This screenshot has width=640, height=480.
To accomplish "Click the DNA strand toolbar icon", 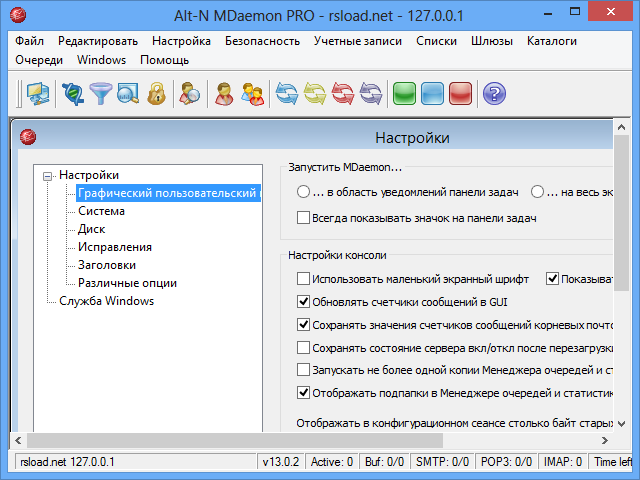I will click(73, 94).
